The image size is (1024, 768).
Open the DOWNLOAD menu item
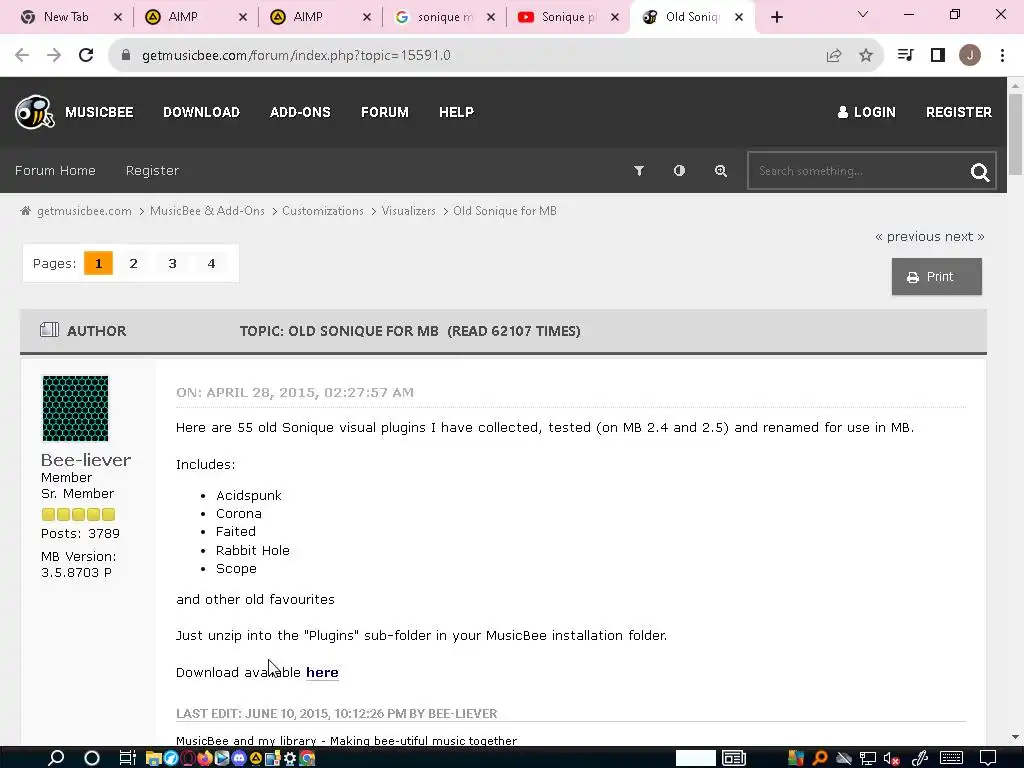tap(201, 112)
